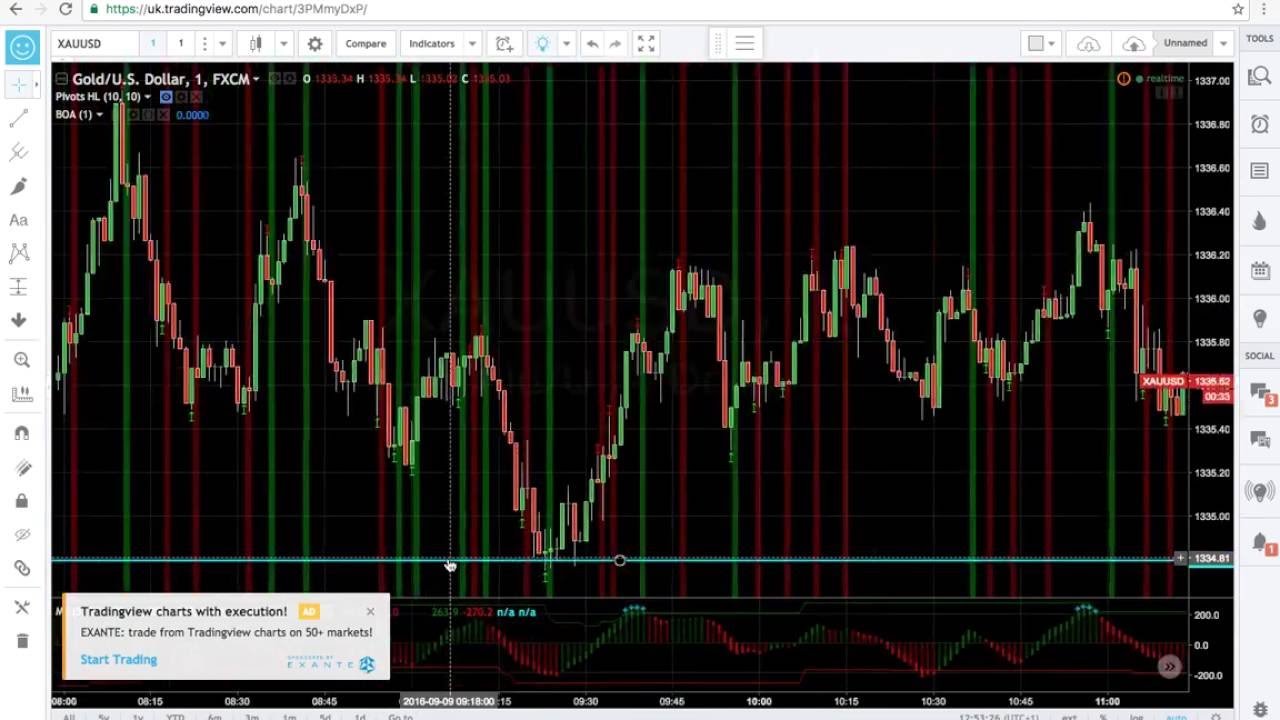1280x720 pixels.
Task: Select the Aa text annotation tool
Action: click(x=19, y=220)
